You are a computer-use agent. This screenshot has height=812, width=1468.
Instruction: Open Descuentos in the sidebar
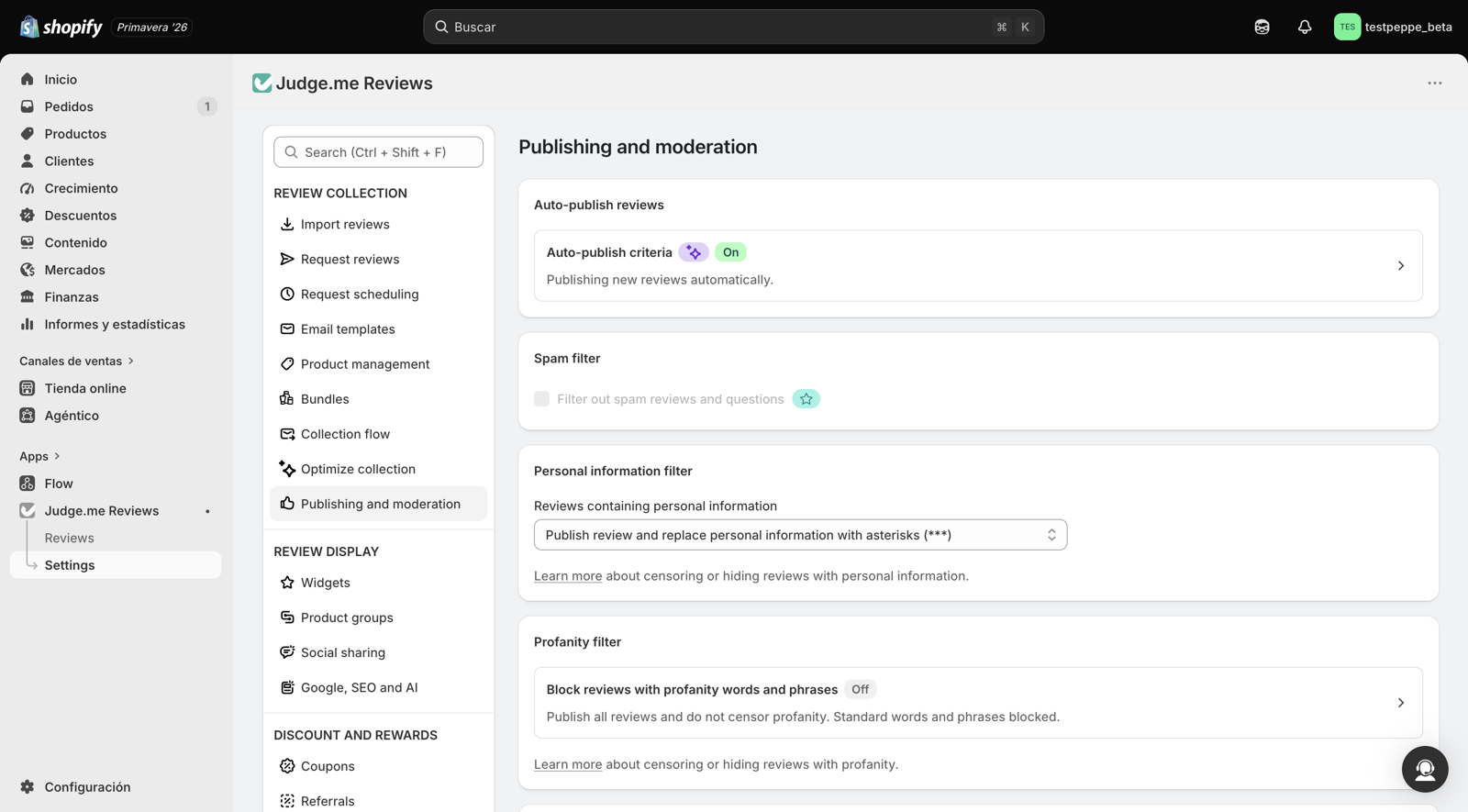point(116,216)
